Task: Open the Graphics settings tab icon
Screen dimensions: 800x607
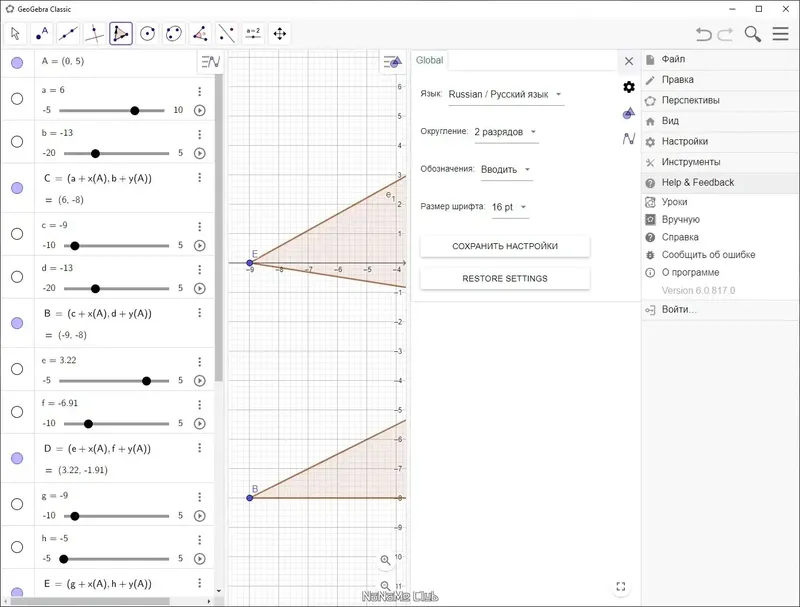Action: click(x=629, y=113)
